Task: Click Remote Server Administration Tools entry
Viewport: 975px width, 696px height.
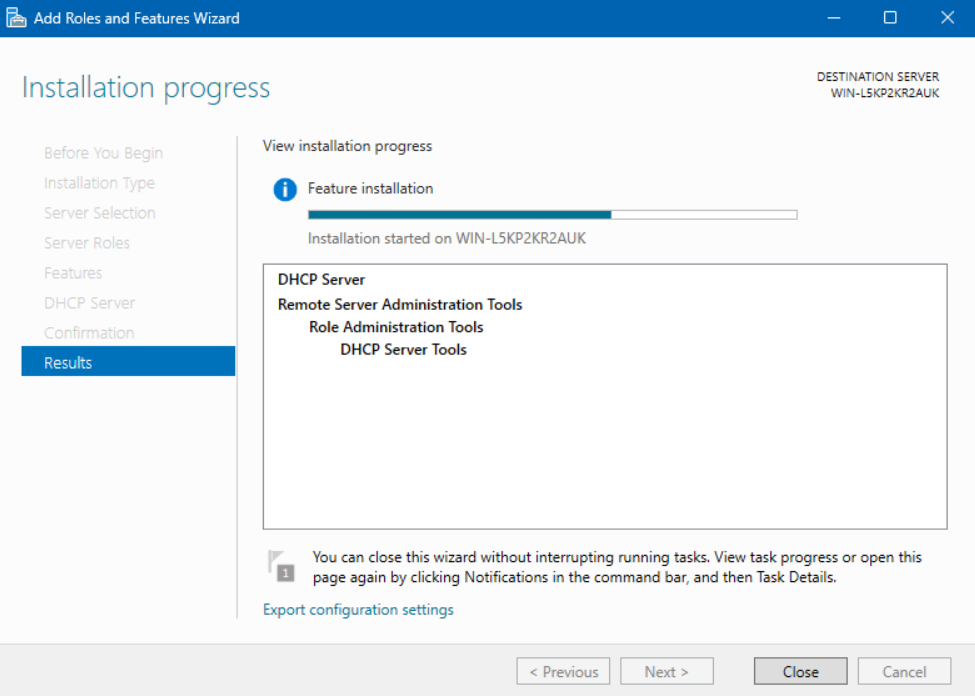Action: [x=400, y=305]
